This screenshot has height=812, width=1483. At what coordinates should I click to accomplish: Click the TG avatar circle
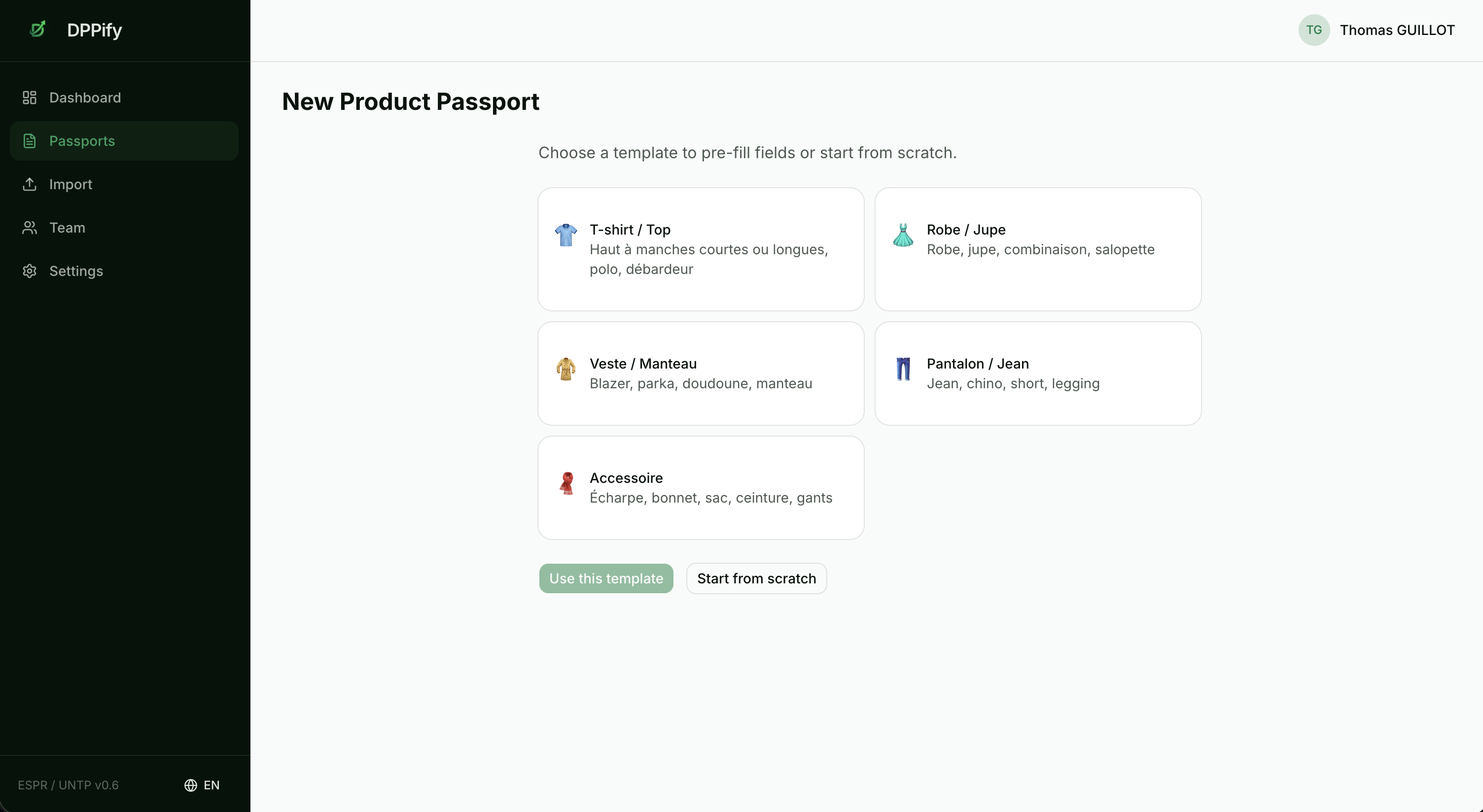coord(1313,30)
